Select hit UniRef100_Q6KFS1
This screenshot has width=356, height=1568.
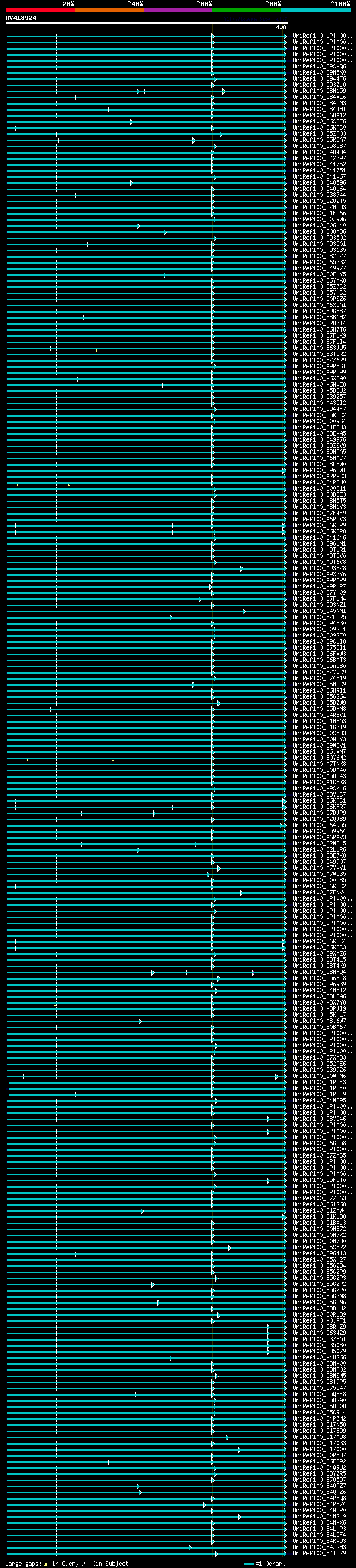[319, 801]
